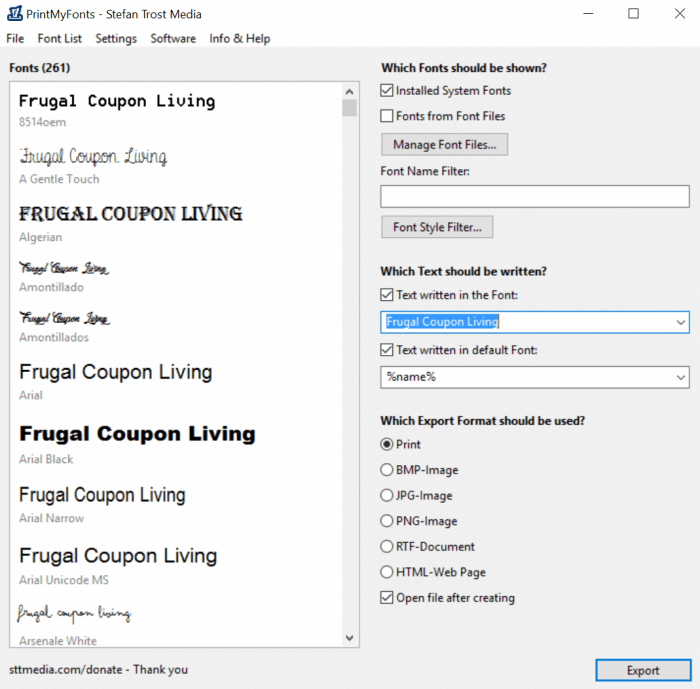The height and width of the screenshot is (689, 700).
Task: Open the Settings menu
Action: point(116,39)
